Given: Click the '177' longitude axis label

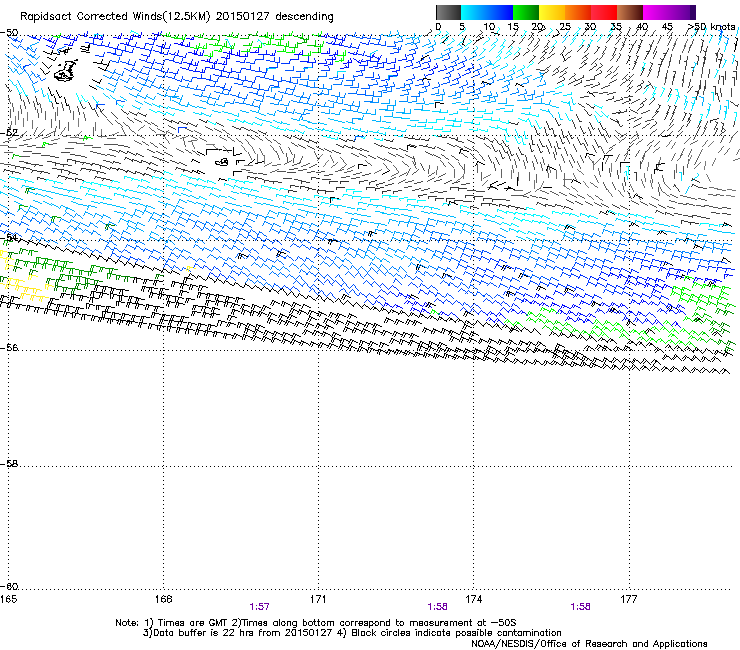Looking at the screenshot, I should [x=629, y=599].
